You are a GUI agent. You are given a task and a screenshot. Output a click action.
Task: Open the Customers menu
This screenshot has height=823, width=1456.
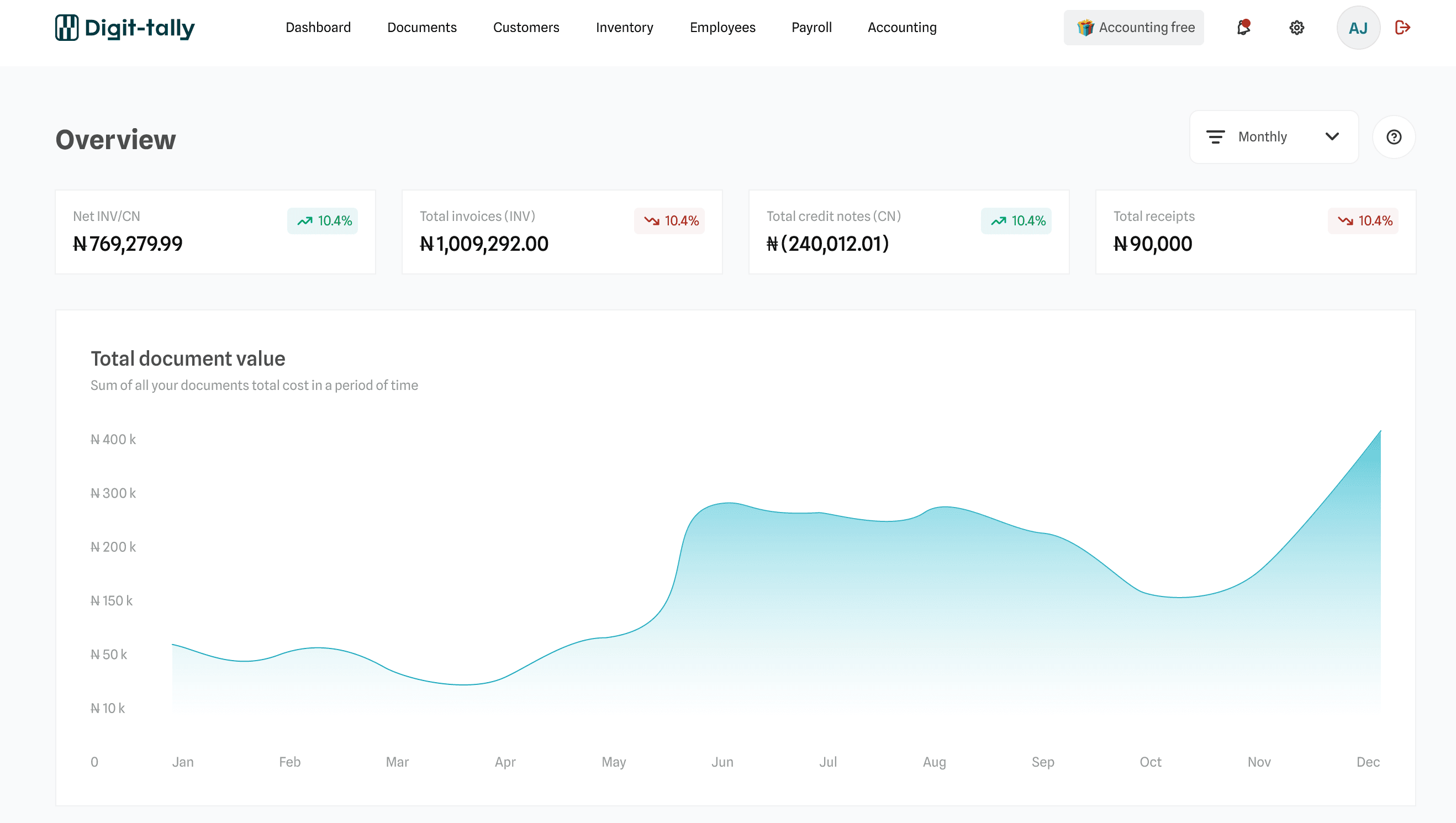pos(526,27)
